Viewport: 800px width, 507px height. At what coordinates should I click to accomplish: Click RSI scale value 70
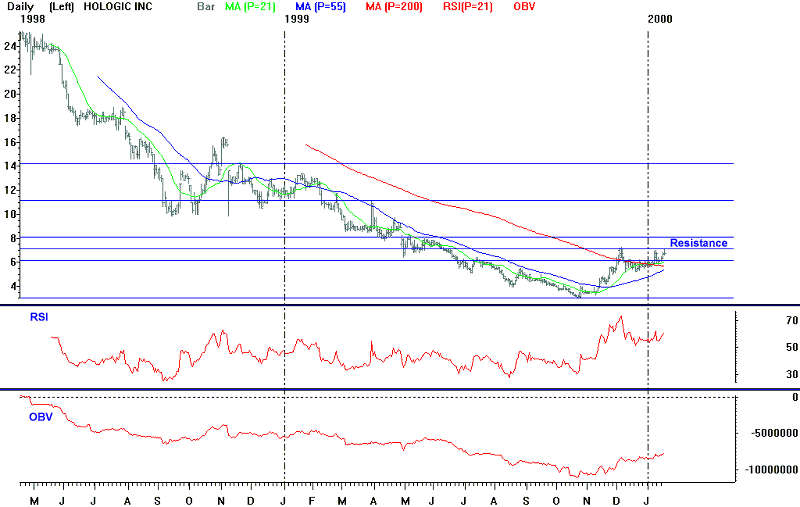[792, 320]
